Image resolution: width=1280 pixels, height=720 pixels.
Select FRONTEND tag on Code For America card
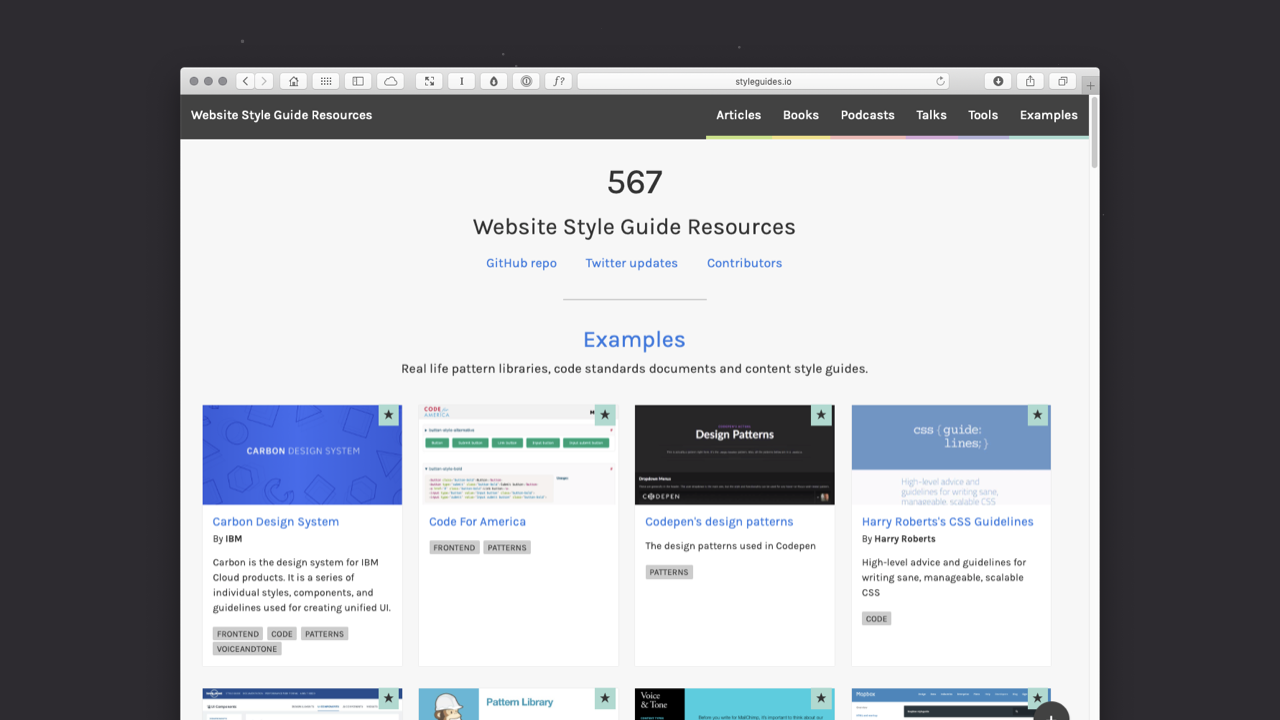(454, 547)
